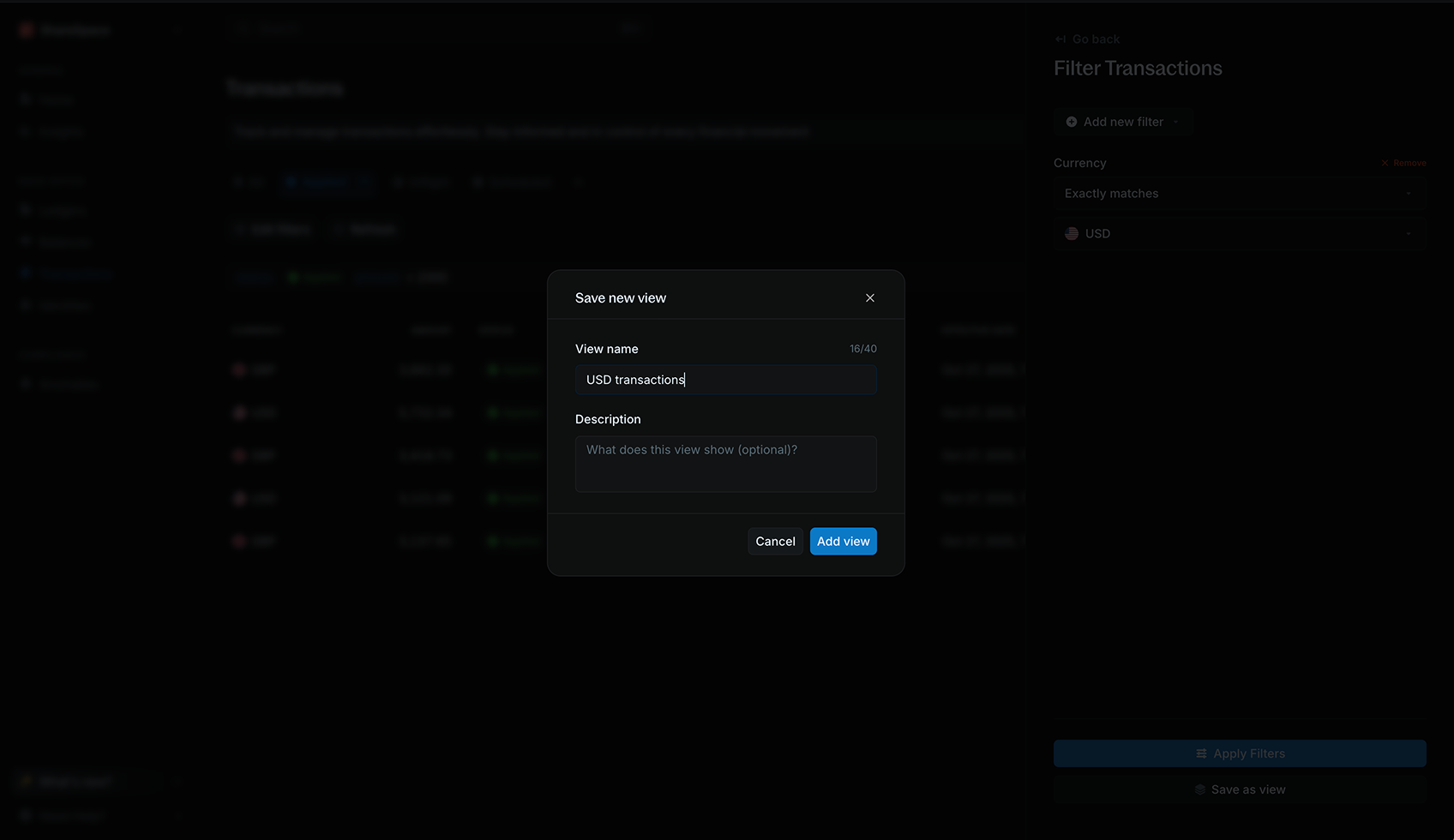Click the Go back link
This screenshot has height=840, width=1454.
tap(1095, 39)
